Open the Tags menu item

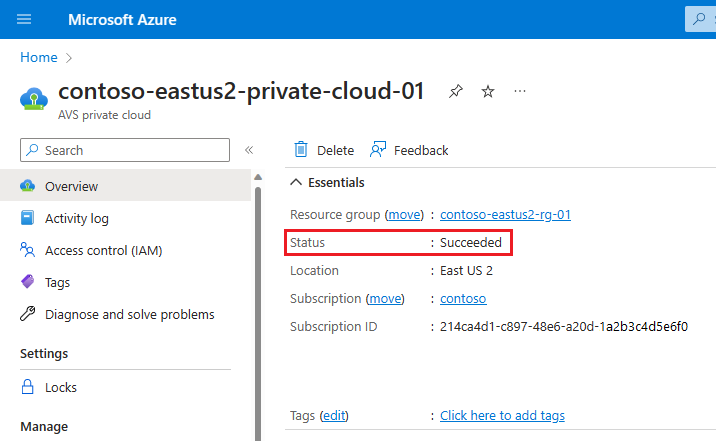coord(58,282)
